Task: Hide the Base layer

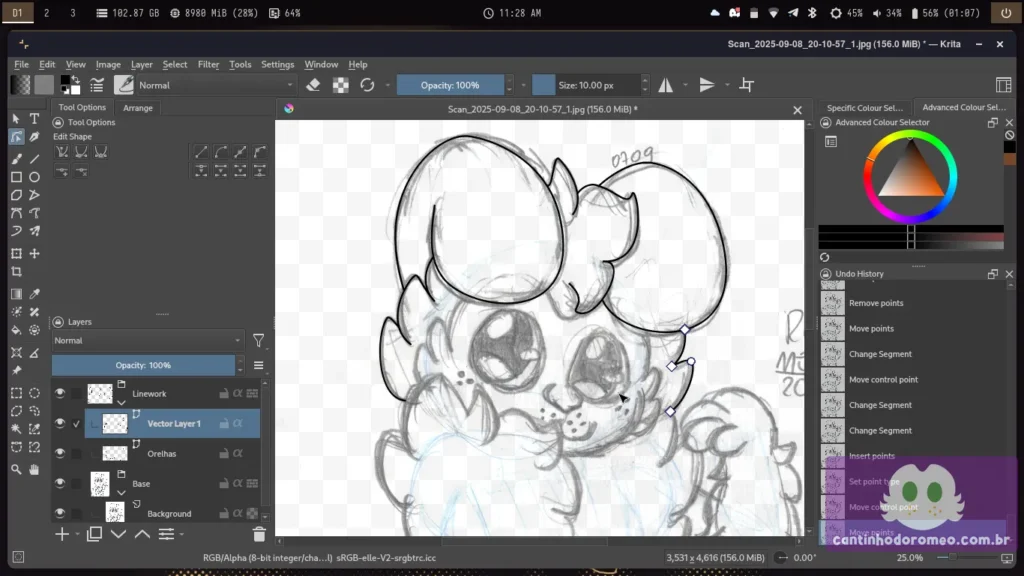Action: pyautogui.click(x=60, y=483)
